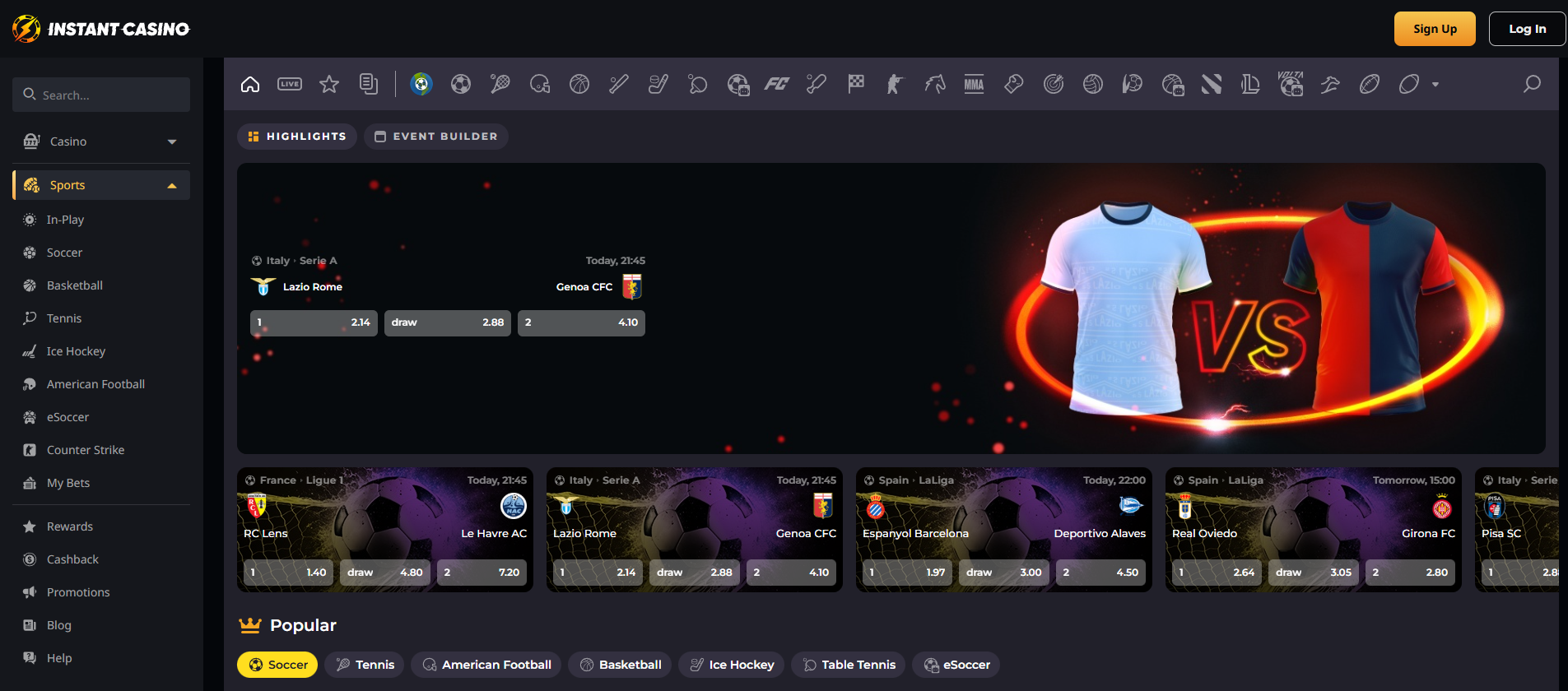Switch to the Highlights tab
1568x691 pixels.
click(297, 137)
